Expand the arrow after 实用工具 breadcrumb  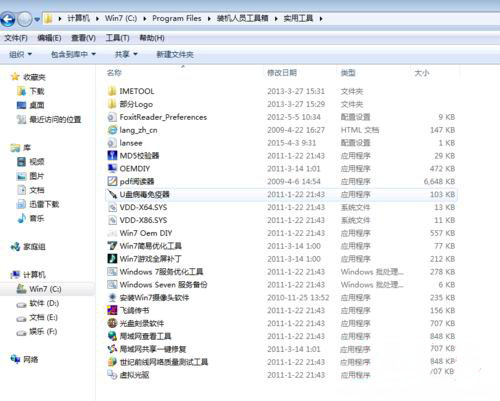321,19
